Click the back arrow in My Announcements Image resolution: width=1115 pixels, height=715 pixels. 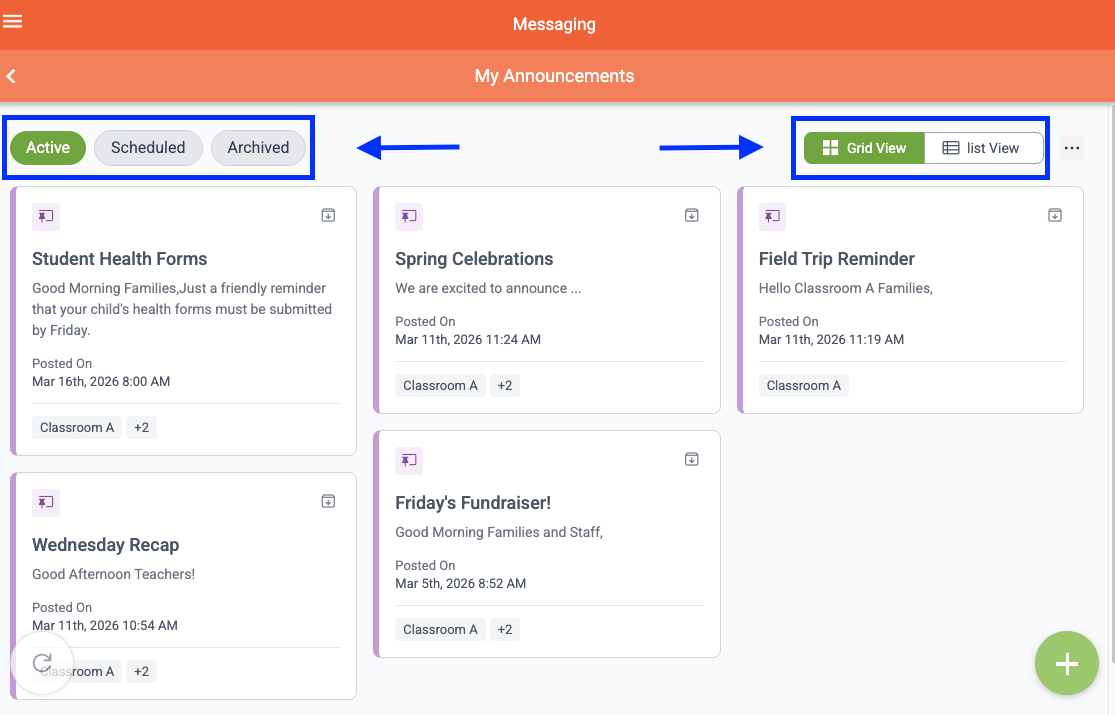click(11, 76)
